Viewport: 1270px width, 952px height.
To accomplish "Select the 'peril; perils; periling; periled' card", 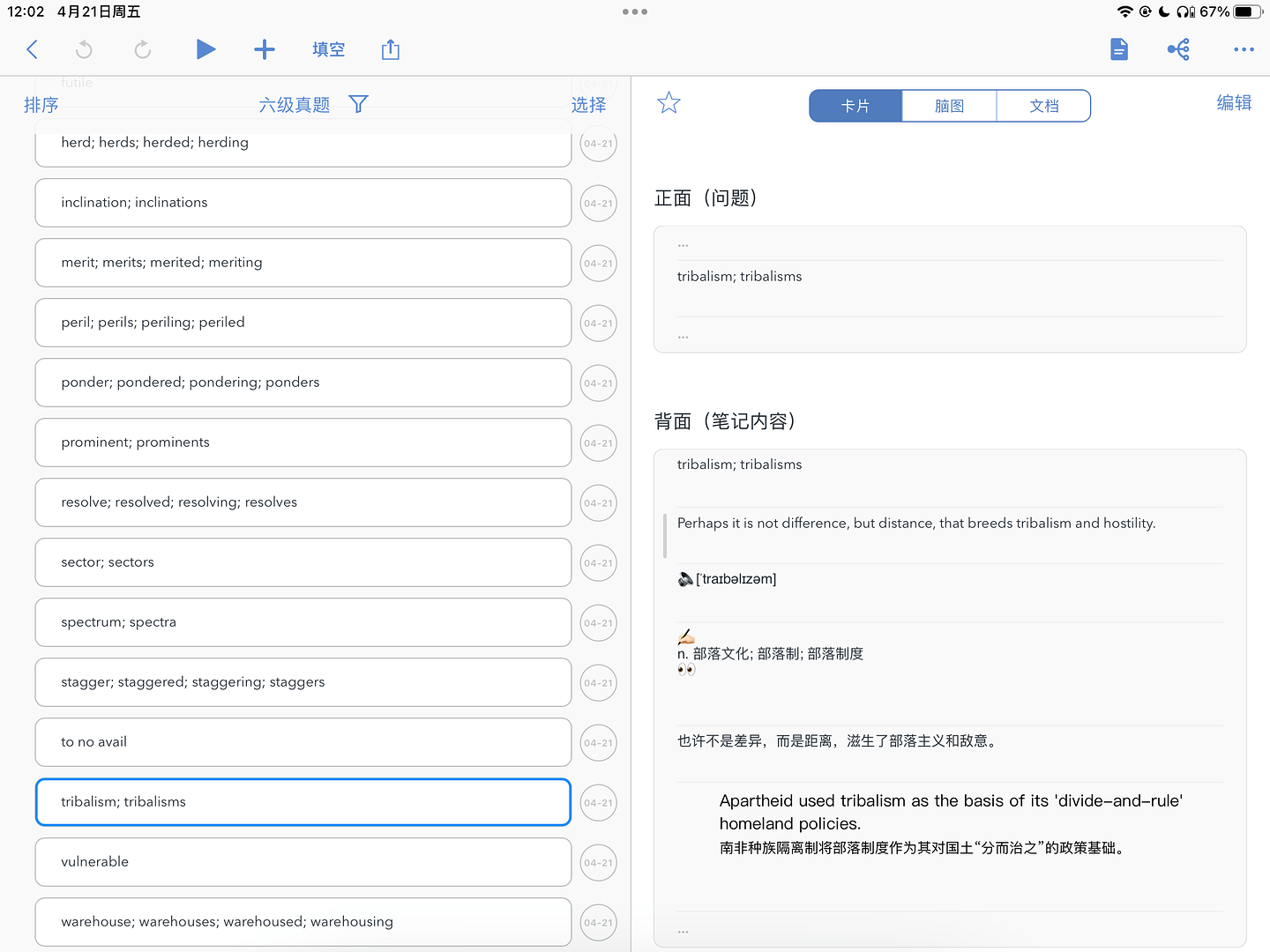I will [x=303, y=323].
